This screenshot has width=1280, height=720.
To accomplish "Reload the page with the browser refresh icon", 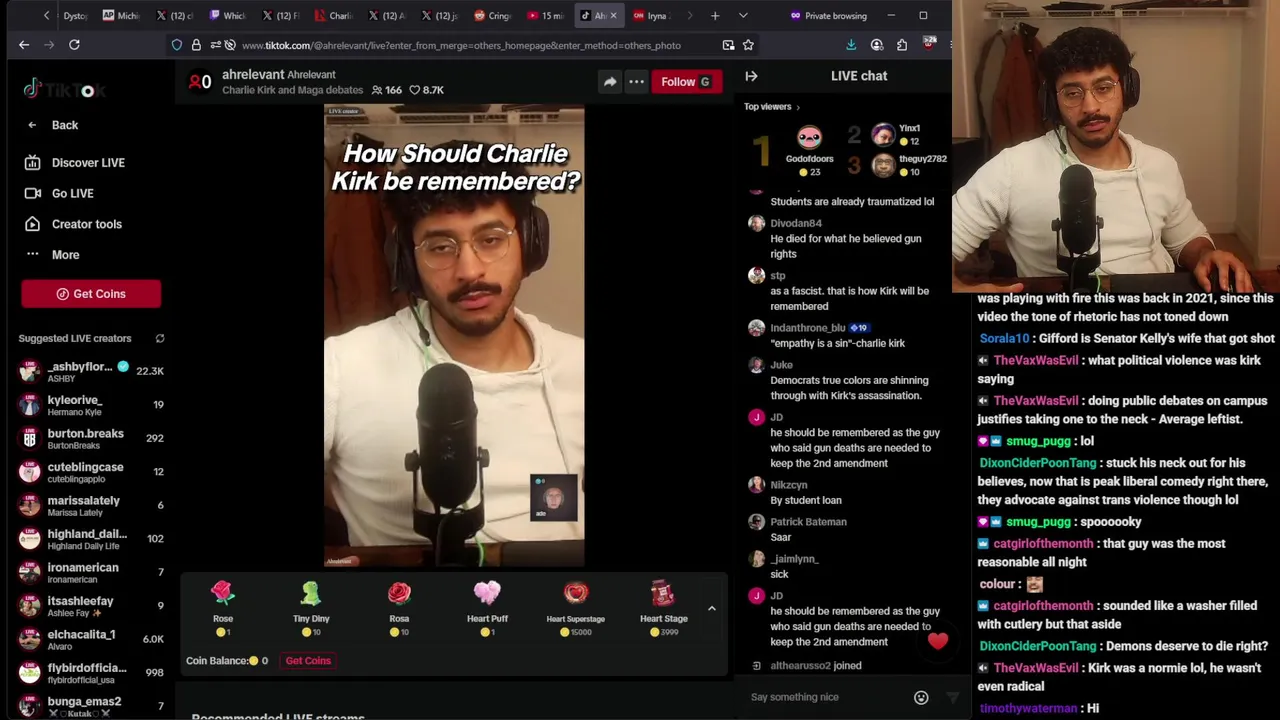I will point(74,45).
